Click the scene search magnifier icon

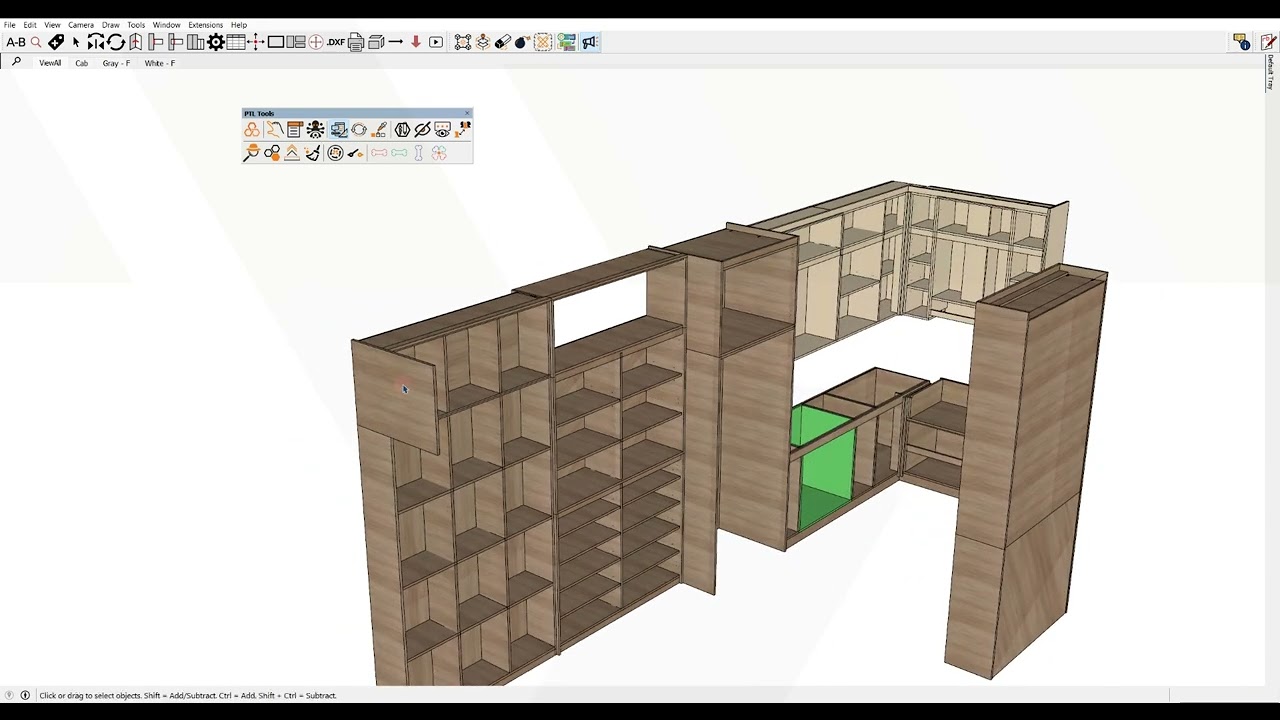pos(16,62)
